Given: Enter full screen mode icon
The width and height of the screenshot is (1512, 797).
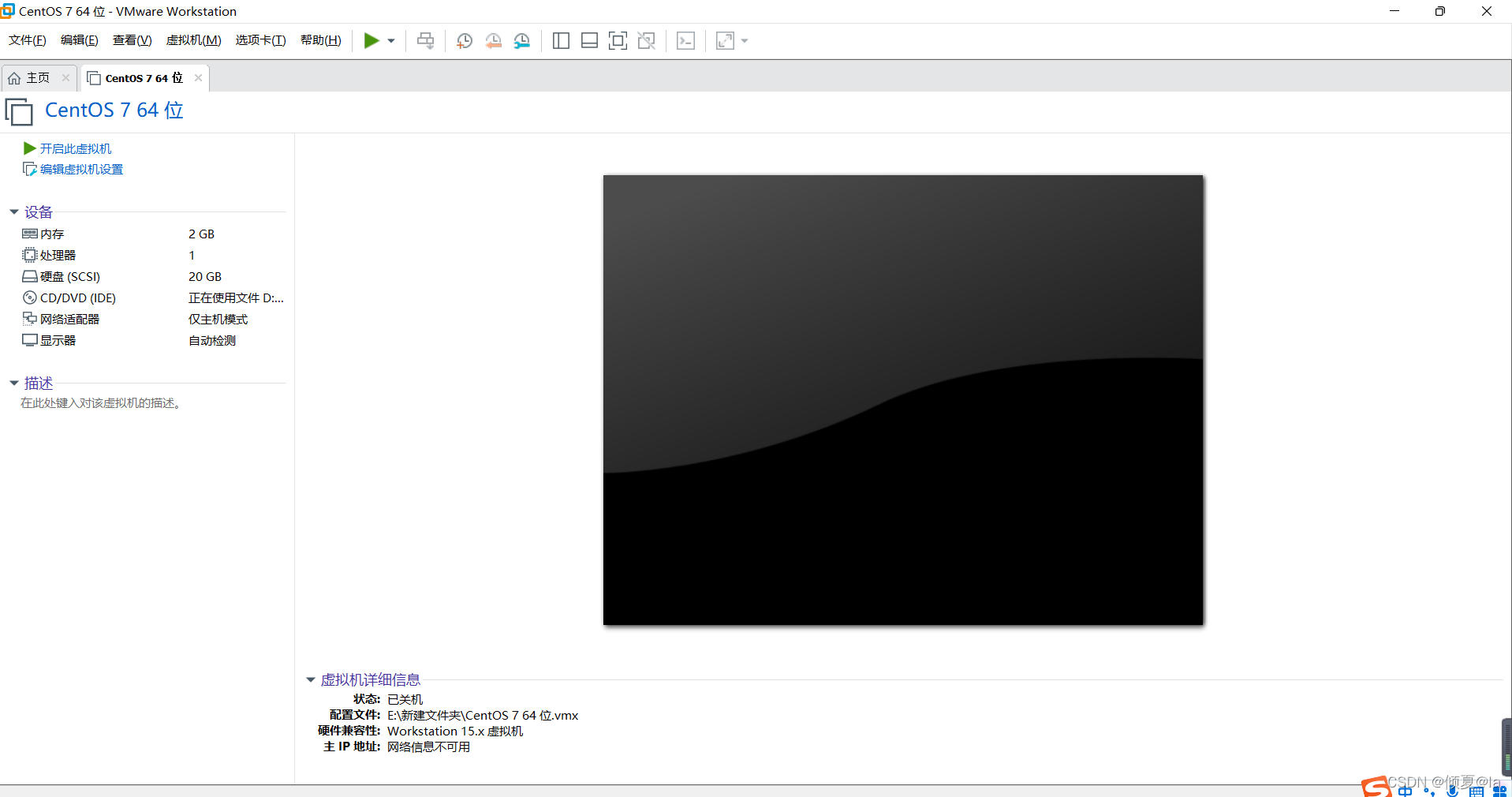Looking at the screenshot, I should pos(618,41).
